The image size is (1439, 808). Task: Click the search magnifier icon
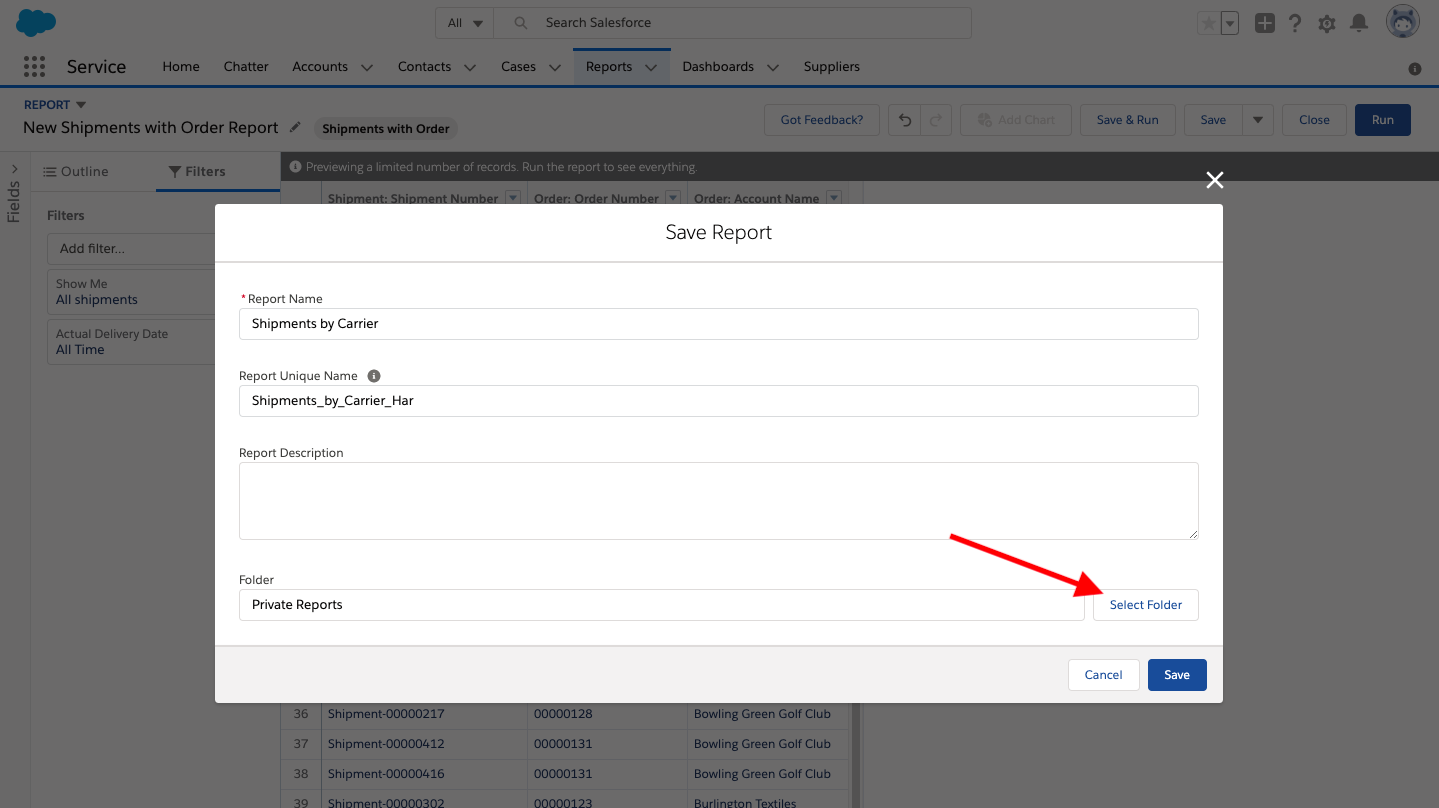tap(520, 23)
